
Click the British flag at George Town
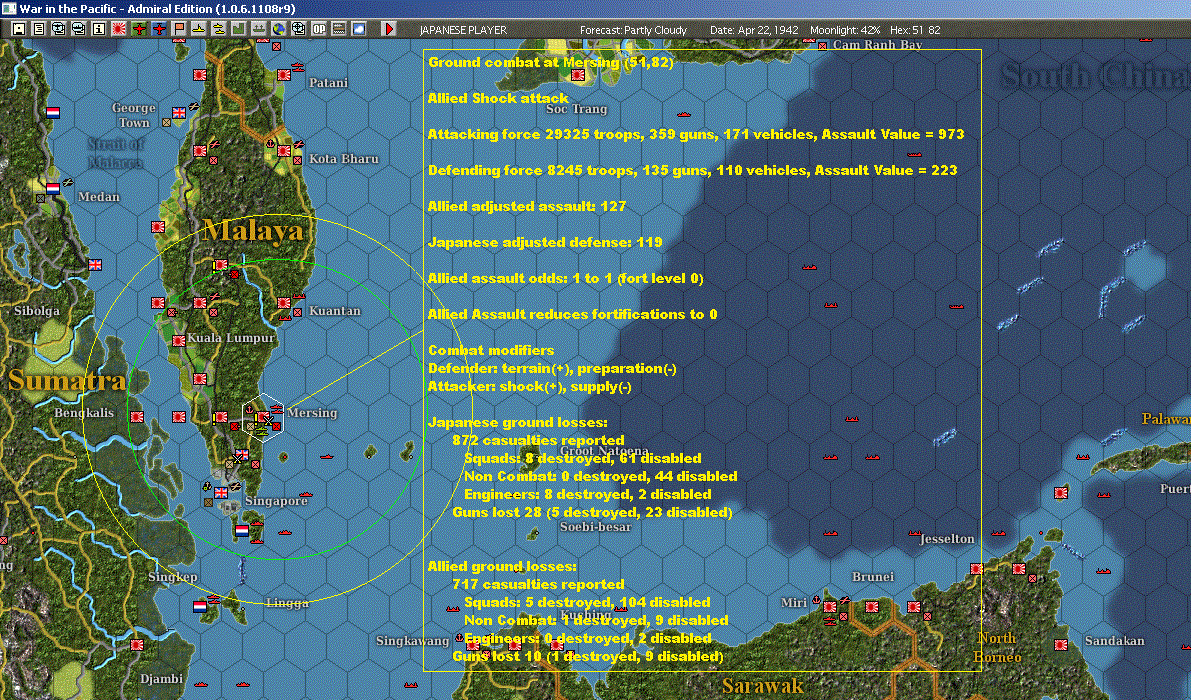pos(178,112)
